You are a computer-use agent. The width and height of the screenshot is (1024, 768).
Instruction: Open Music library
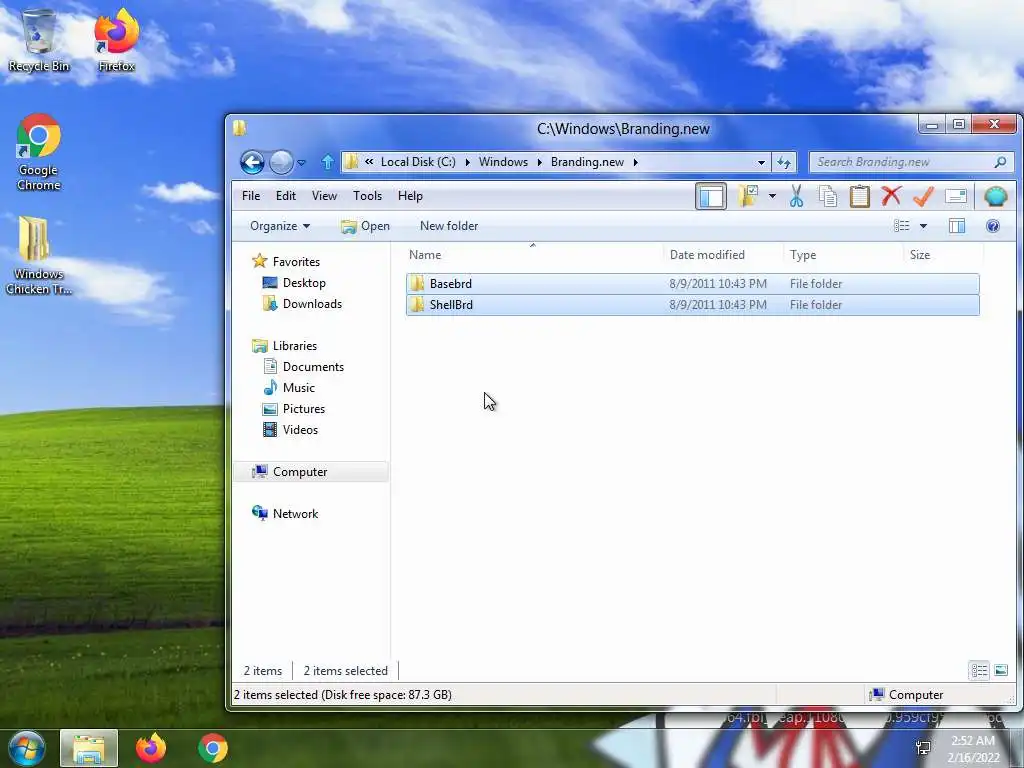[289, 388]
